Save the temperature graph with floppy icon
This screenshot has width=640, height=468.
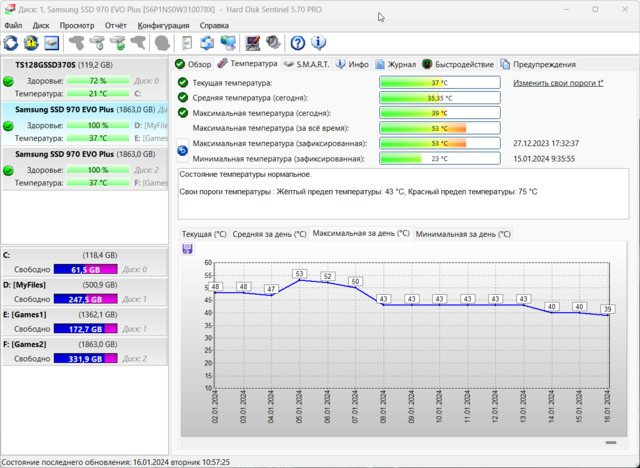pos(187,249)
